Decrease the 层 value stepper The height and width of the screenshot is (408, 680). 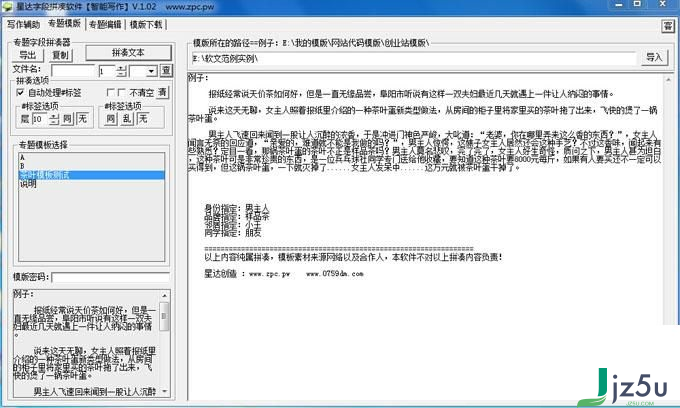(x=54, y=122)
